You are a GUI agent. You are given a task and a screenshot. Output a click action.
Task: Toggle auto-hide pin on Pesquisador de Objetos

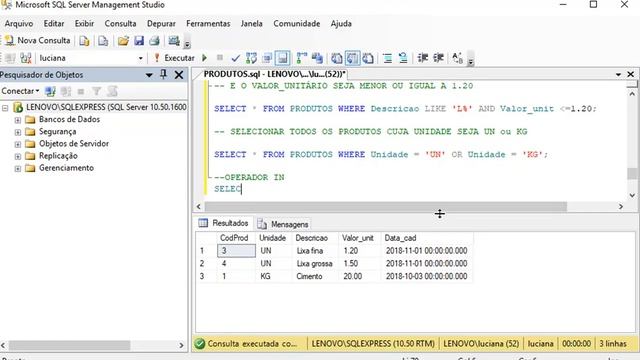point(163,75)
